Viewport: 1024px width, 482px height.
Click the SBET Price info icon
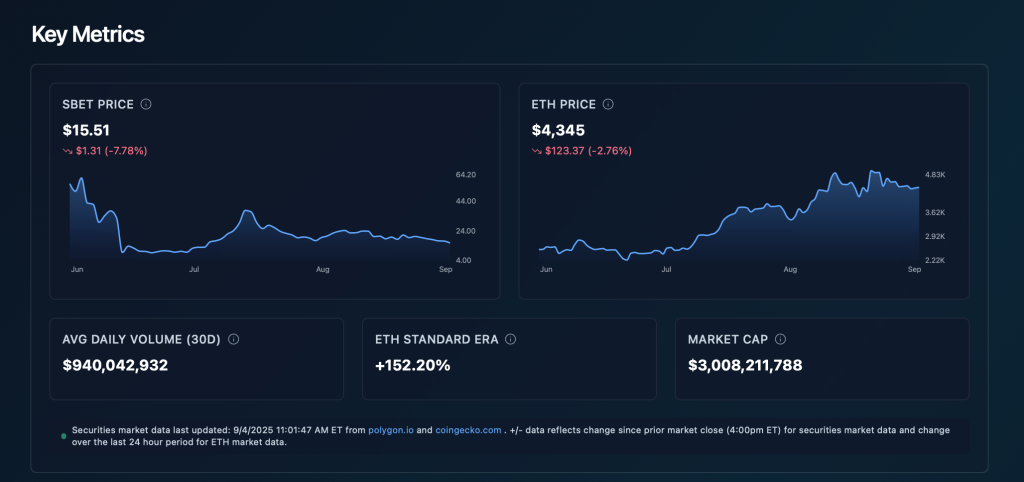point(146,104)
